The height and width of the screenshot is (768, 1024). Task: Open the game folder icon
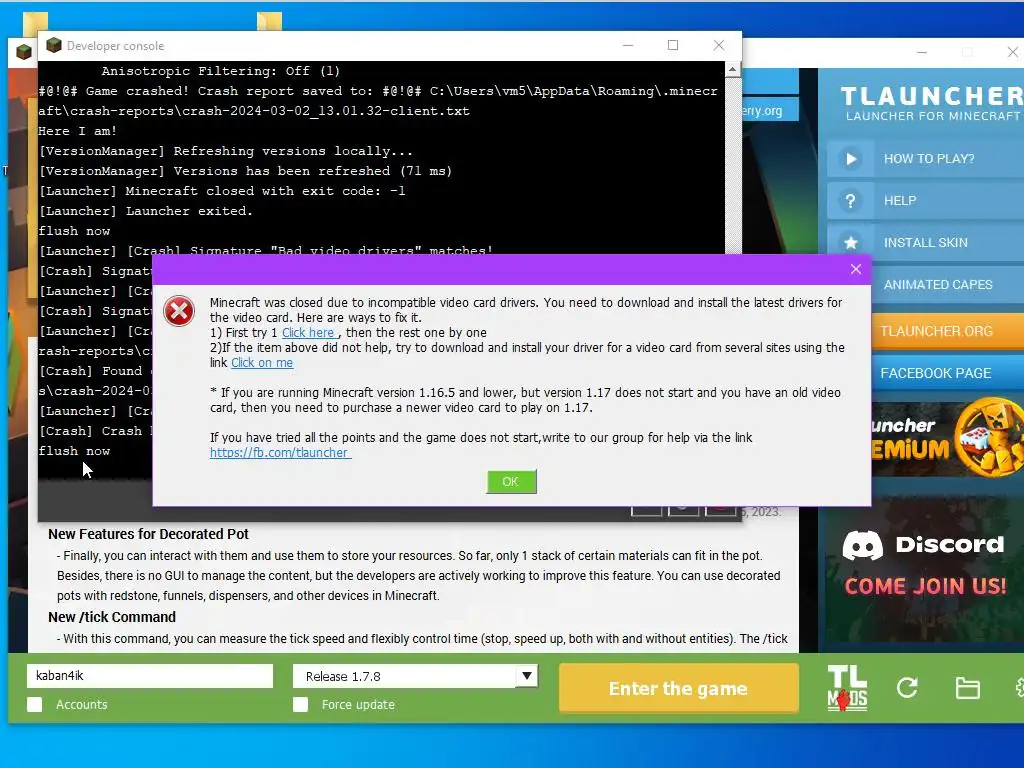pos(967,688)
